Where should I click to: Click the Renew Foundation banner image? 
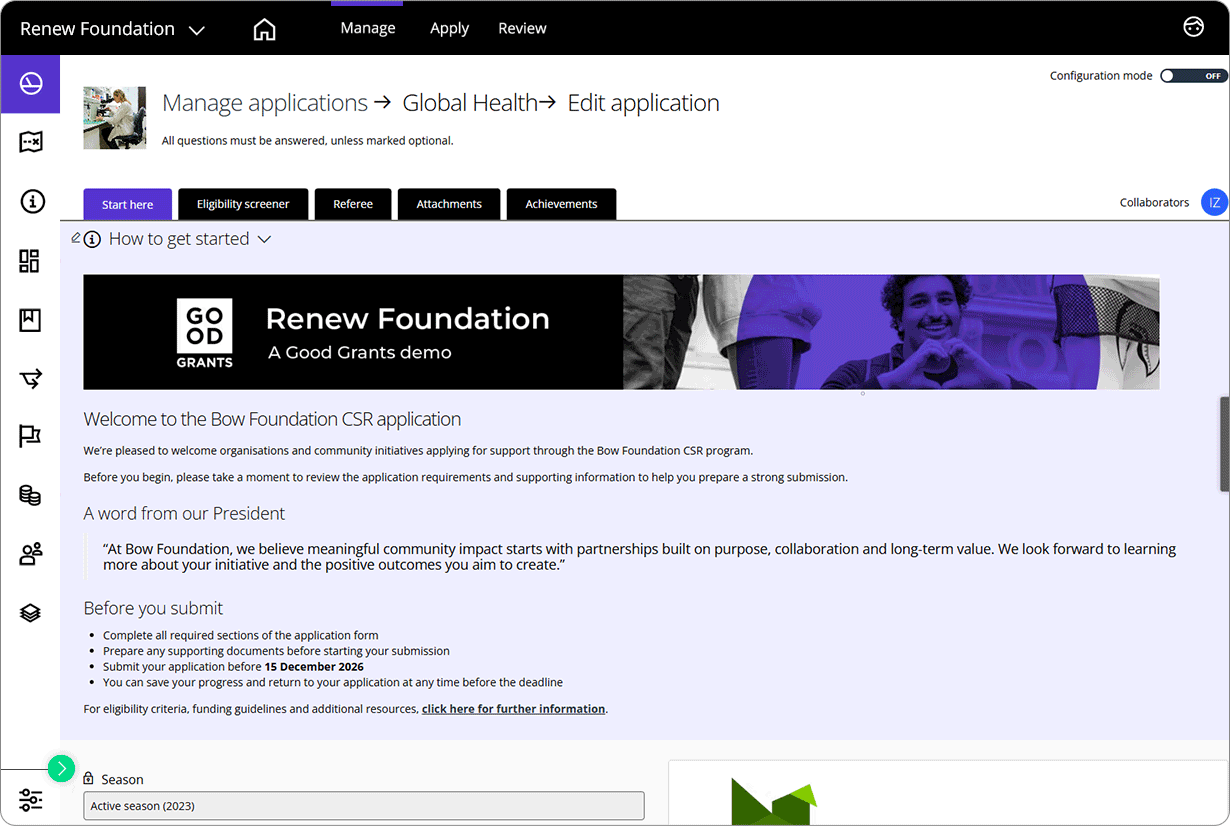coord(621,332)
